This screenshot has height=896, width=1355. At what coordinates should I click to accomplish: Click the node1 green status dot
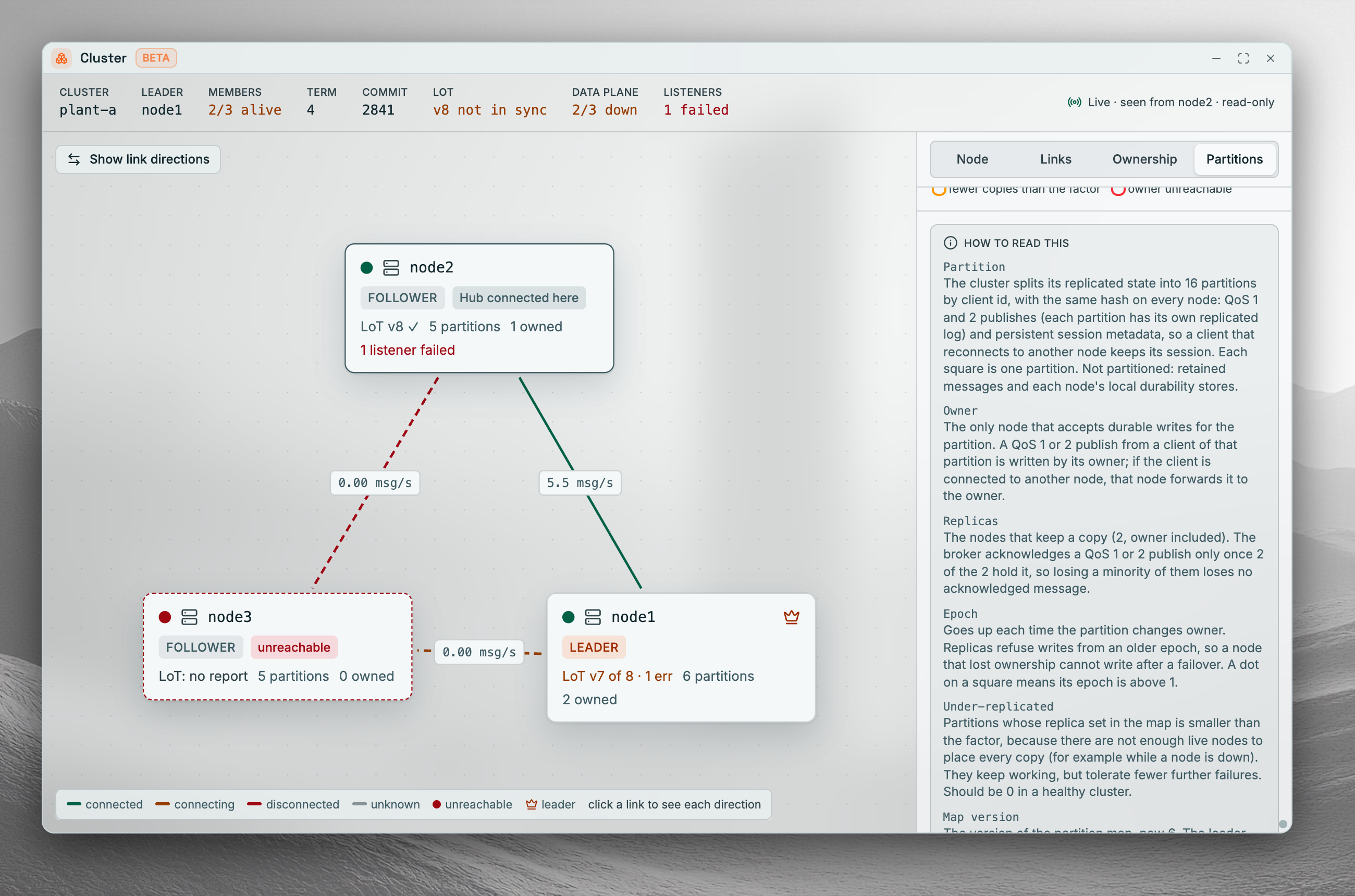pyautogui.click(x=568, y=617)
